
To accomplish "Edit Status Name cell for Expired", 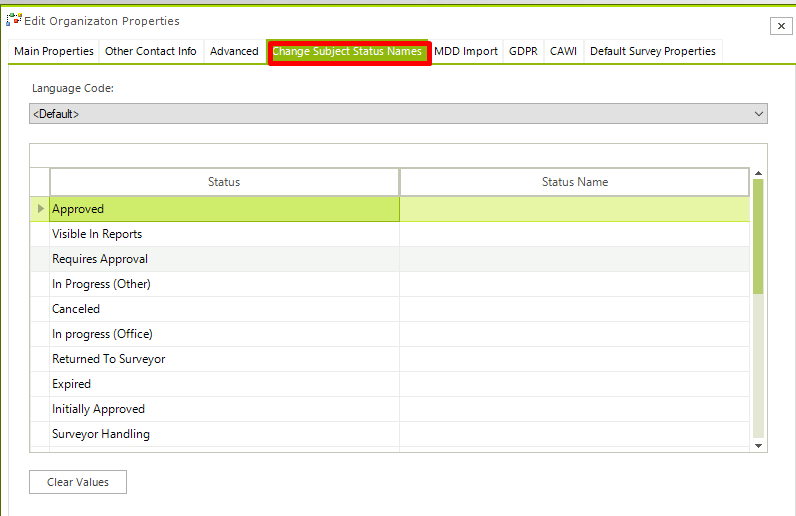I will 575,384.
